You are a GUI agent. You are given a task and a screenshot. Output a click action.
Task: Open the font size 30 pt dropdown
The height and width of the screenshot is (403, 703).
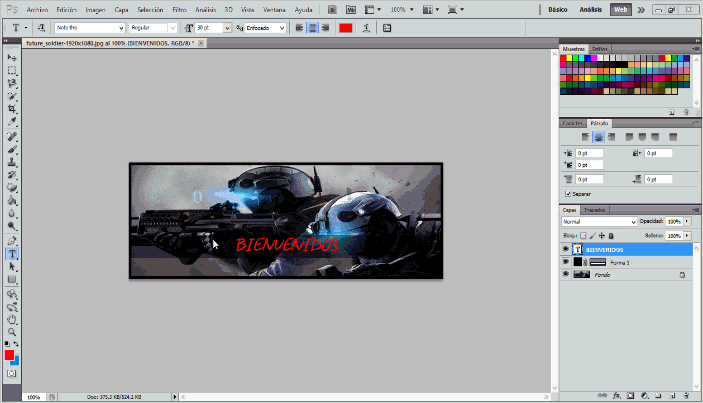coord(227,28)
